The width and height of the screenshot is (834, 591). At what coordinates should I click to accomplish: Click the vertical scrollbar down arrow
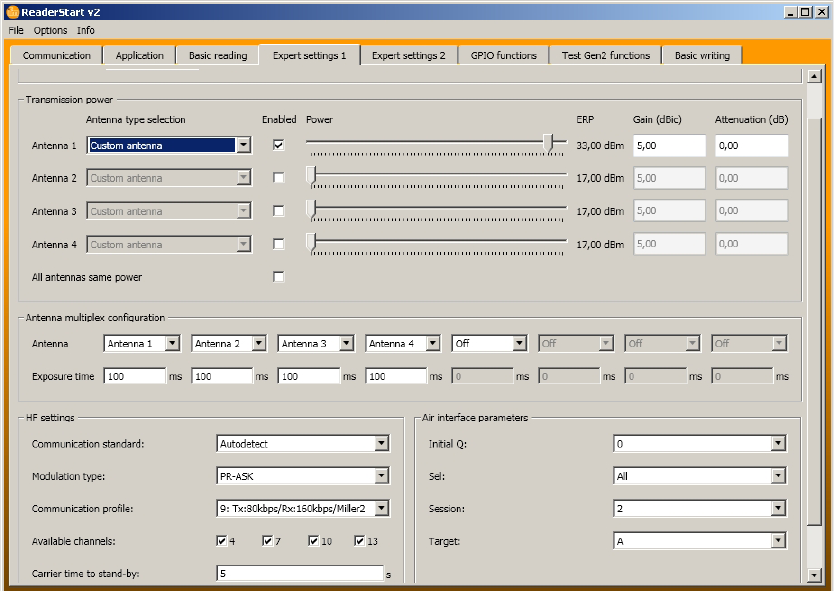(x=814, y=575)
